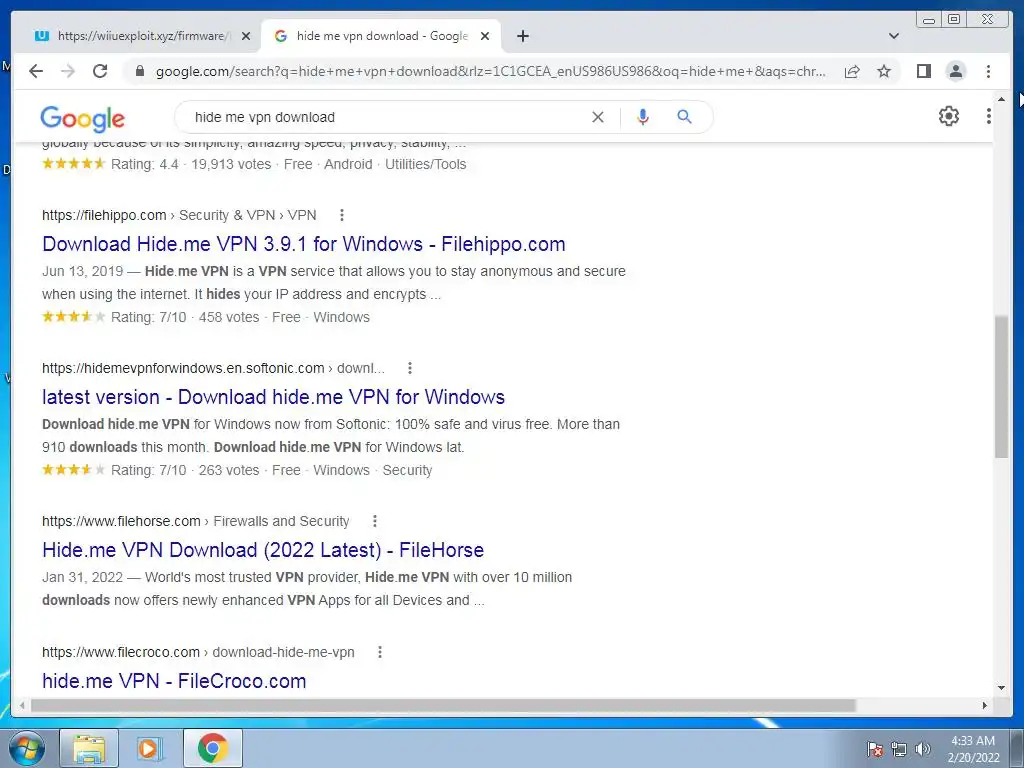Open the Action Center flag tray icon
This screenshot has height=768, width=1024.
pyautogui.click(x=874, y=749)
